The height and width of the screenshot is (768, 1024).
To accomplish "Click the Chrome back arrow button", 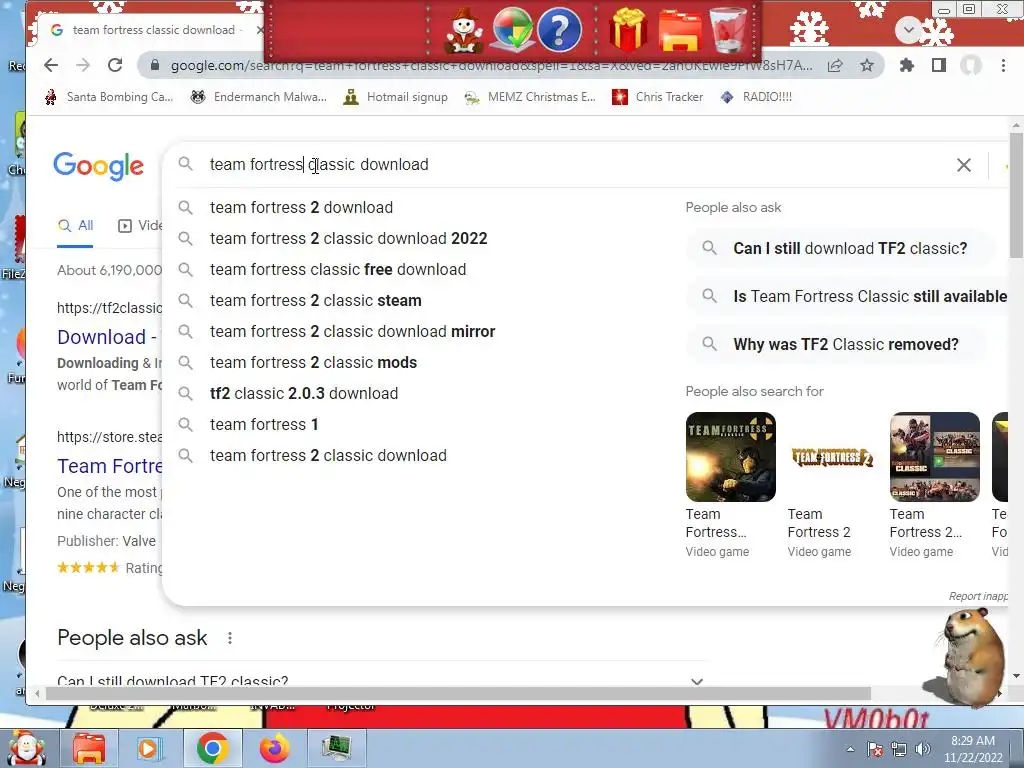I will pos(51,65).
